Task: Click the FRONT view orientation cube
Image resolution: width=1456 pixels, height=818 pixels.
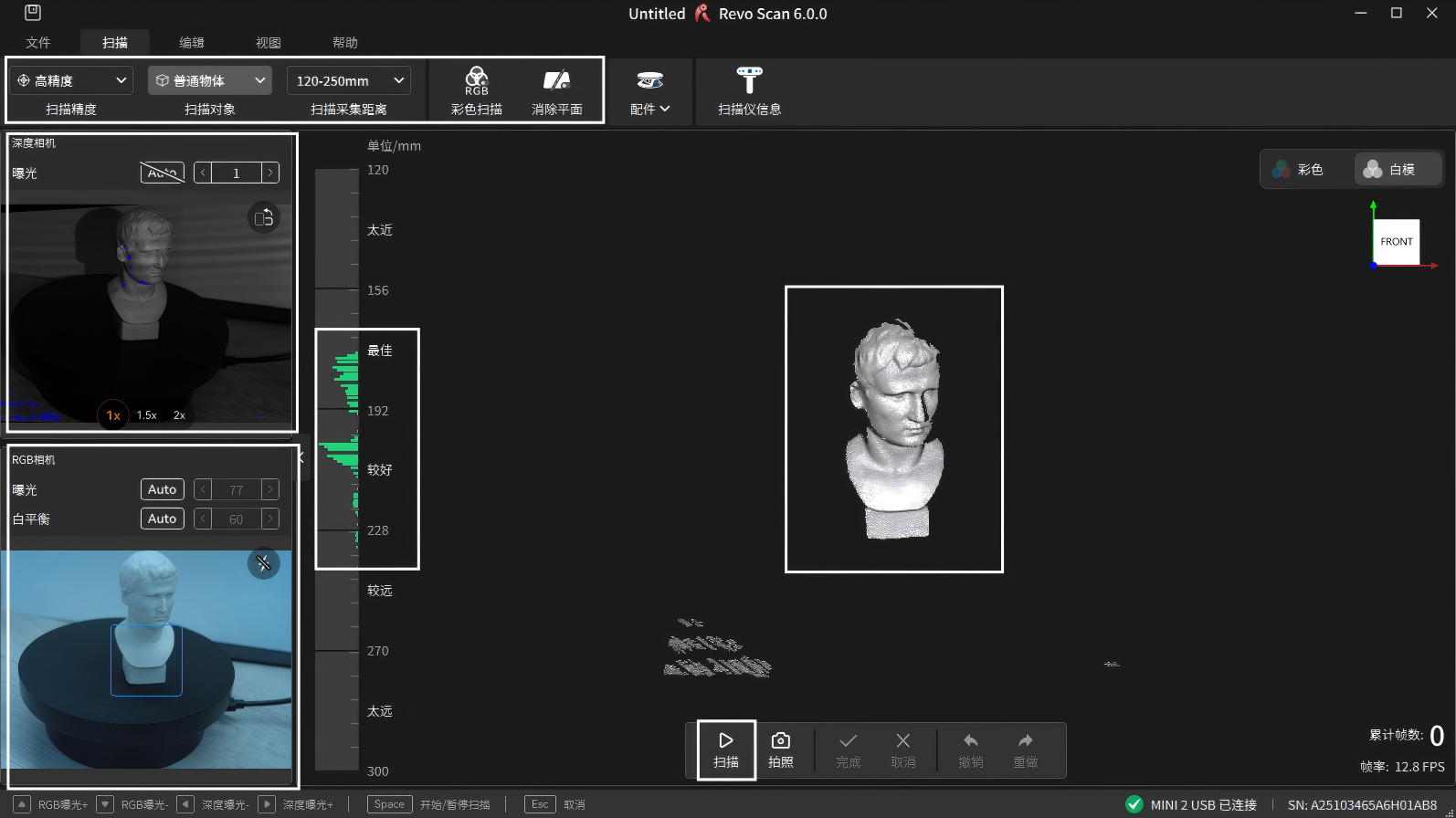Action: (x=1396, y=242)
